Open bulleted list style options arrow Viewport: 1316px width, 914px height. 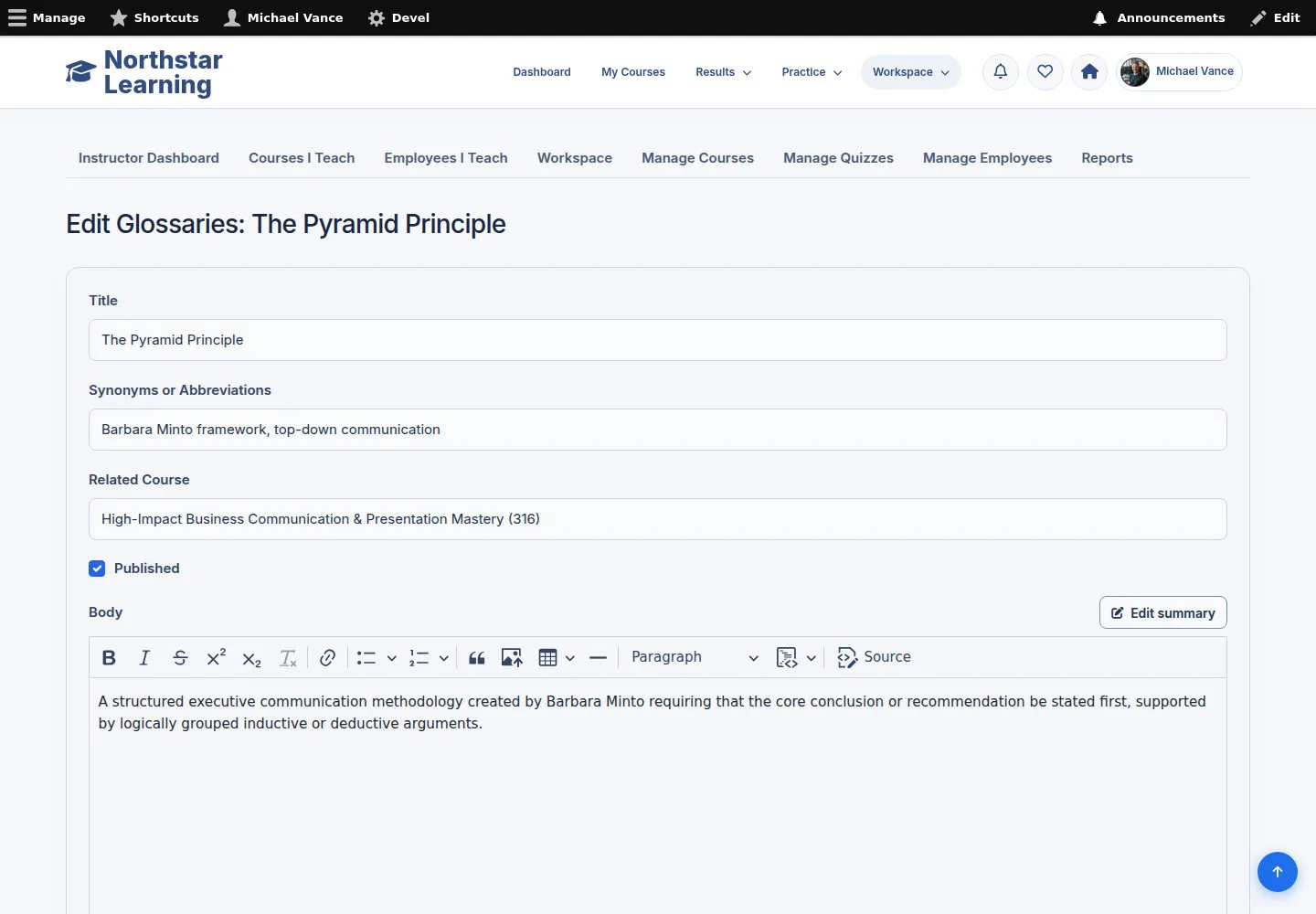coord(391,657)
